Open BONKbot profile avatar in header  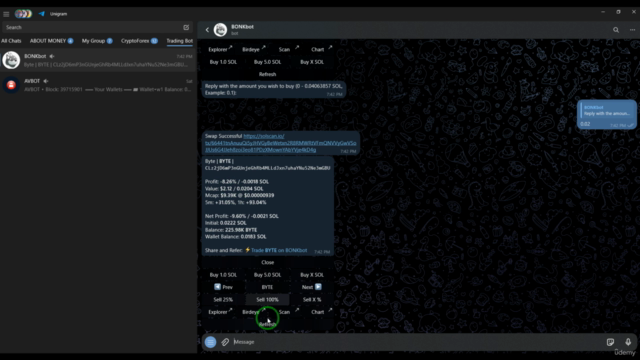(220, 30)
